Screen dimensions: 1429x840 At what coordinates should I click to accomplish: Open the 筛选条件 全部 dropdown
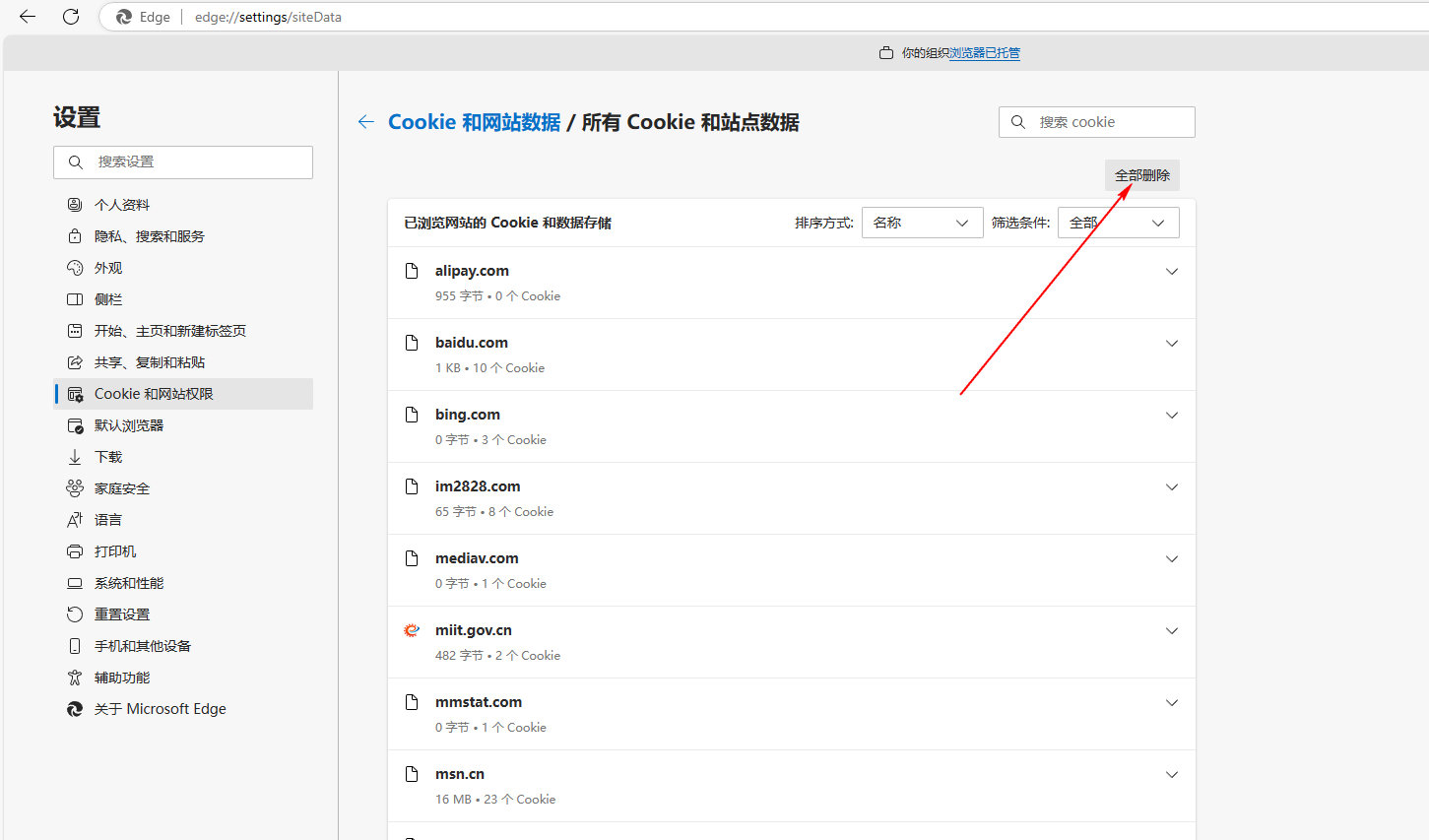coord(1118,223)
